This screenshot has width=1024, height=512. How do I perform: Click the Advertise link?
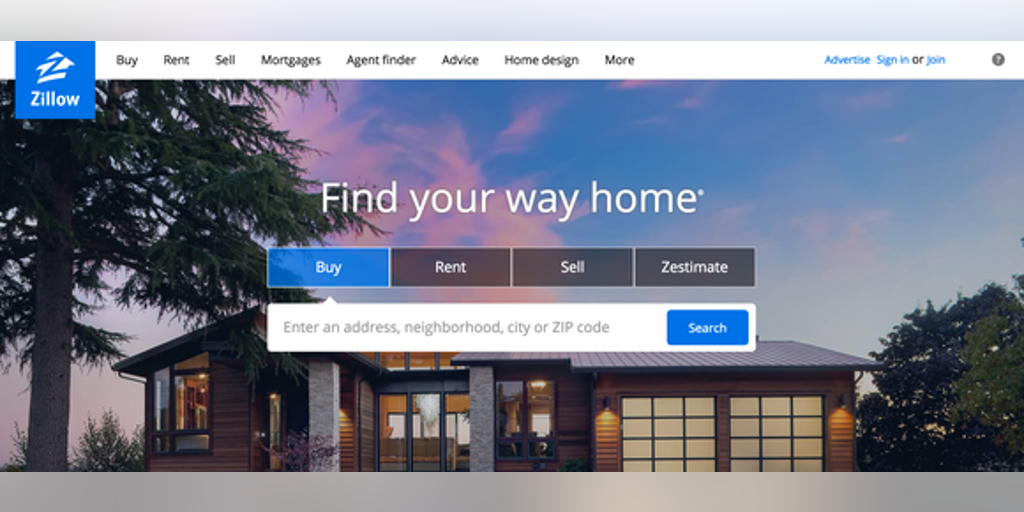click(x=847, y=60)
